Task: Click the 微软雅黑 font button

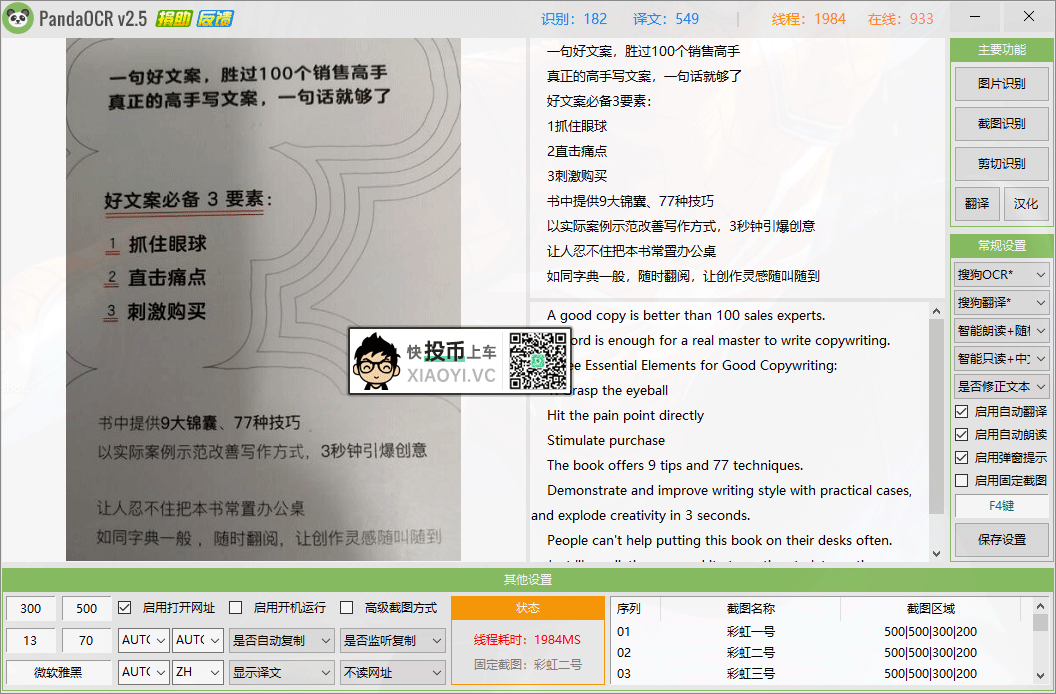Action: 59,672
